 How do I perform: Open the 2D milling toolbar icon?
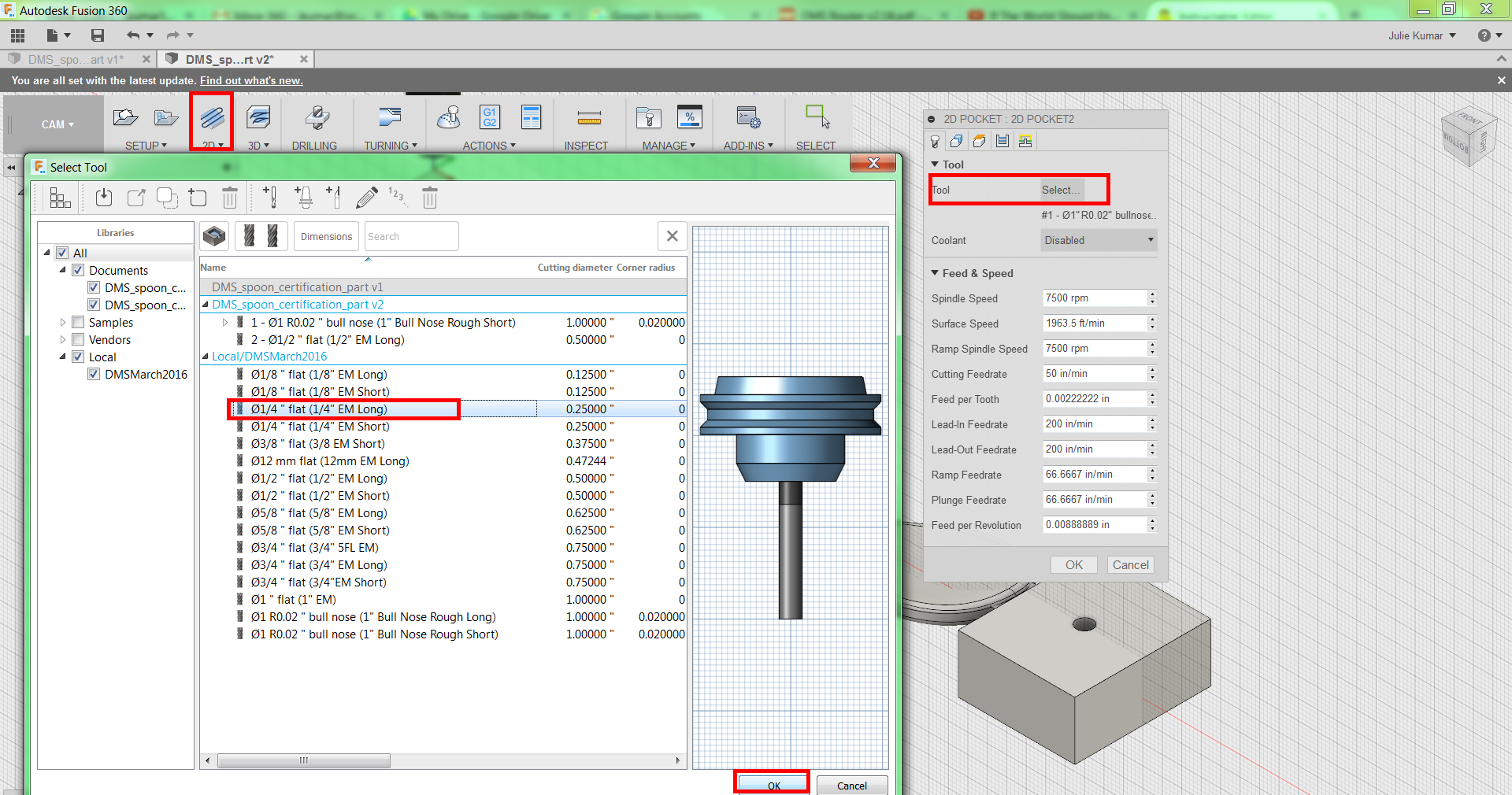point(212,118)
